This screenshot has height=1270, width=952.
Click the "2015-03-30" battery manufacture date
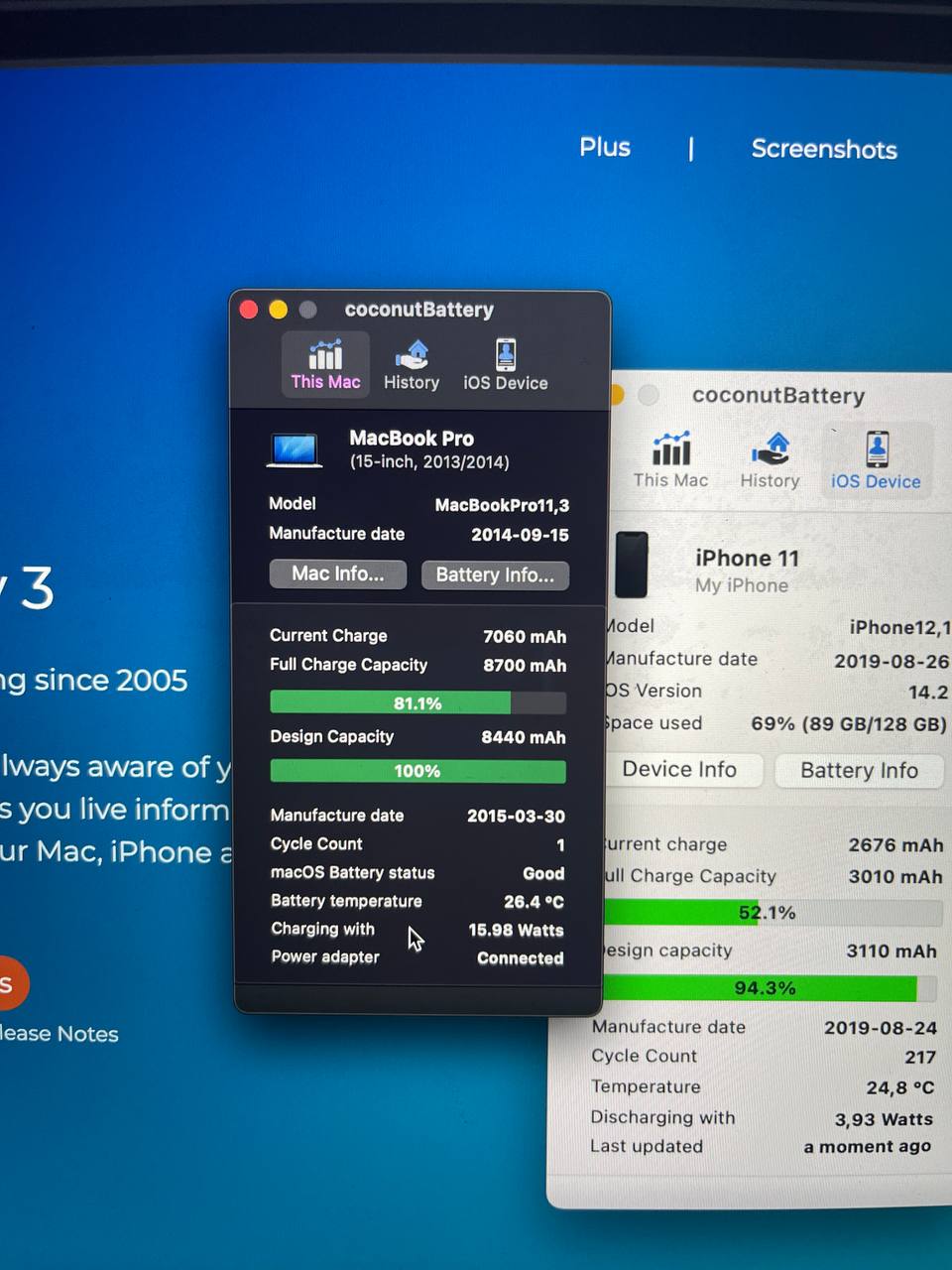516,816
